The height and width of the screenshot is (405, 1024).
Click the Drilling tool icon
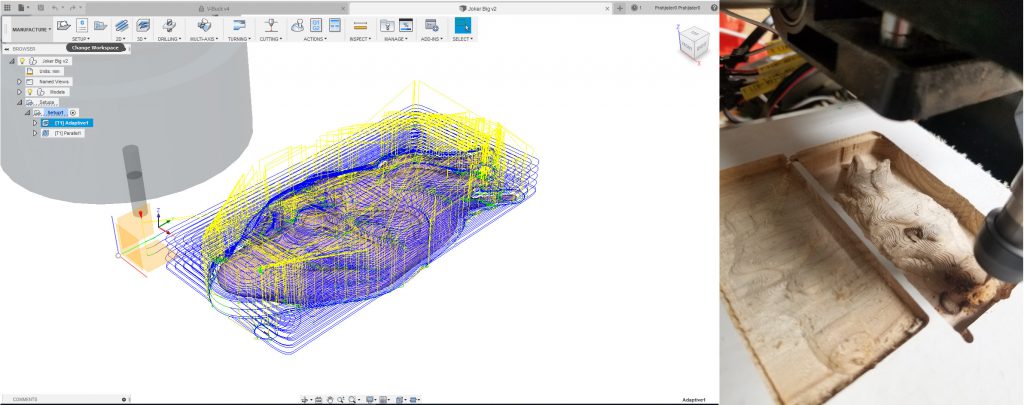pyautogui.click(x=169, y=25)
